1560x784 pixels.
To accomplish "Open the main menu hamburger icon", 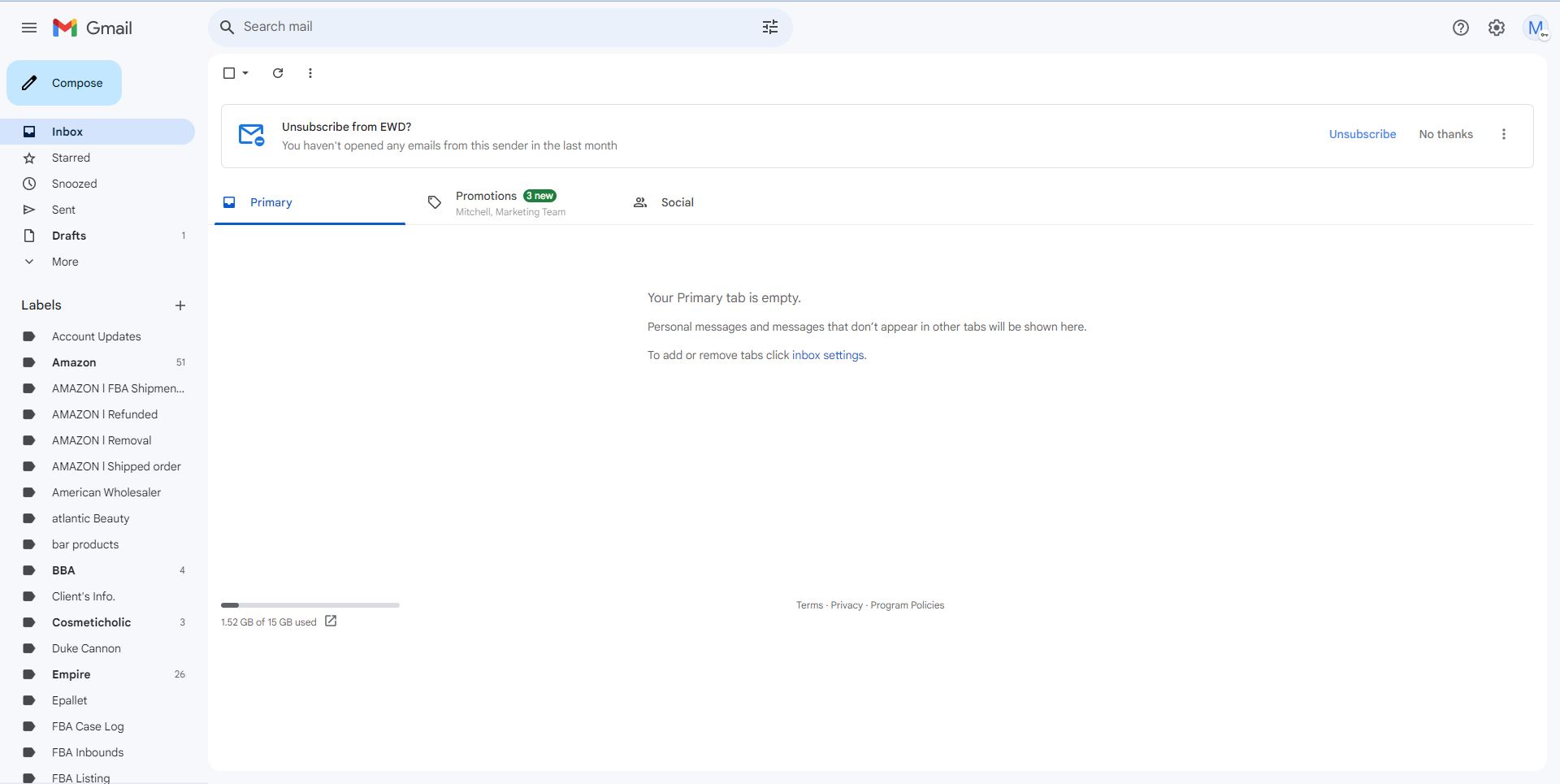I will (x=29, y=28).
